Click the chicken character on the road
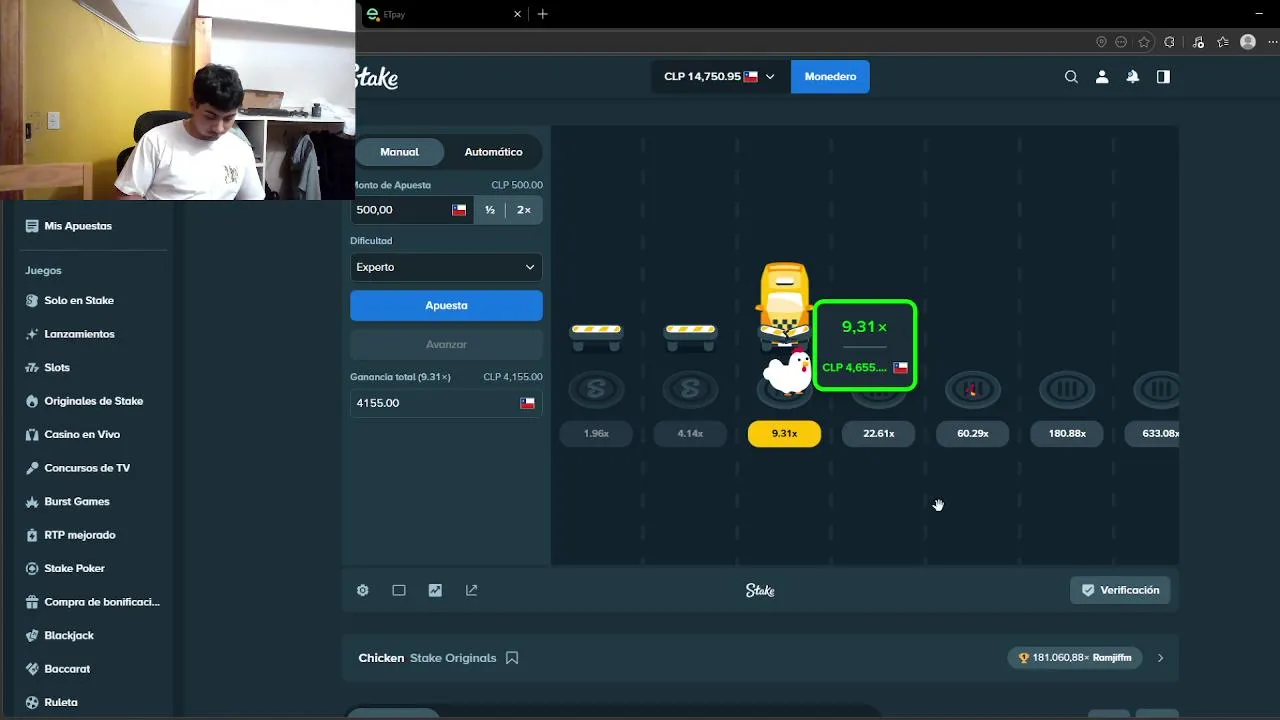Screen dimensions: 1280x720 787,371
